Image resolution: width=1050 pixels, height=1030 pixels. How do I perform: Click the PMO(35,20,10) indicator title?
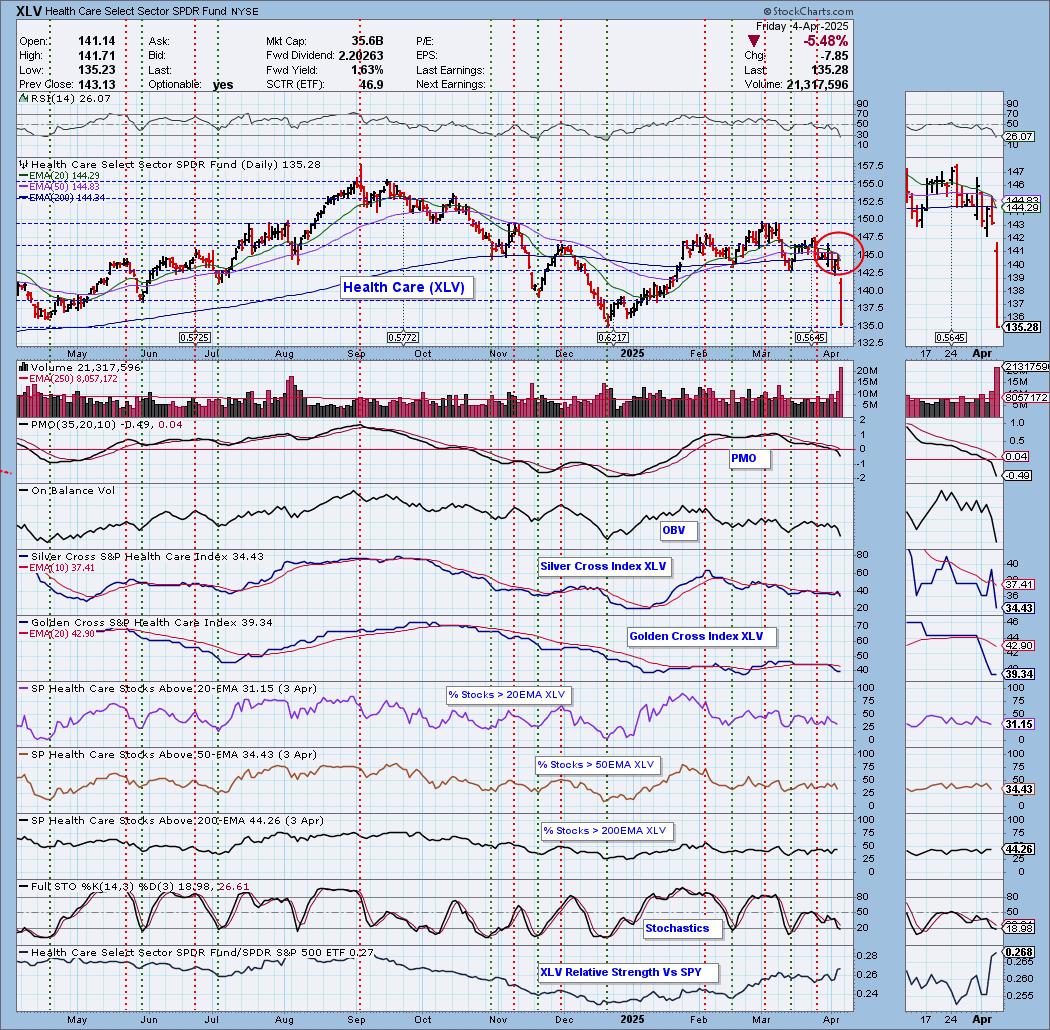(x=100, y=425)
